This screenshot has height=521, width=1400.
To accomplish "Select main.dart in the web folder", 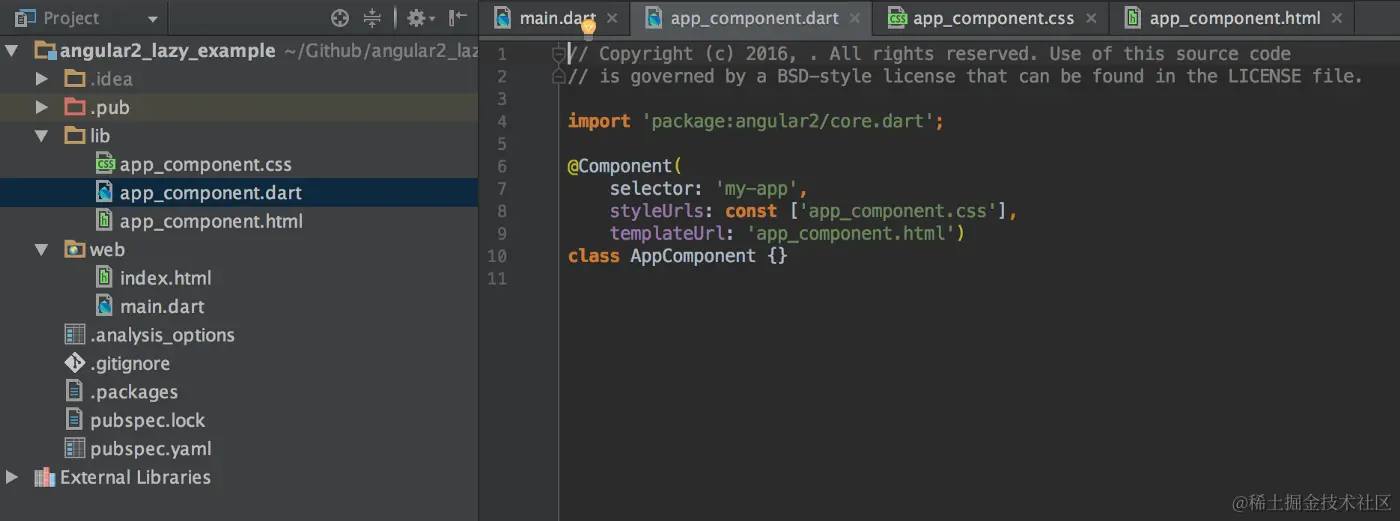I will tap(162, 306).
